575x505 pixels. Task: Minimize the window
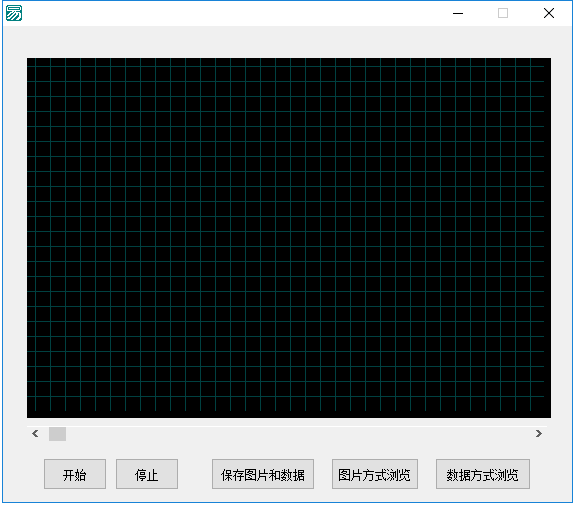pos(458,13)
